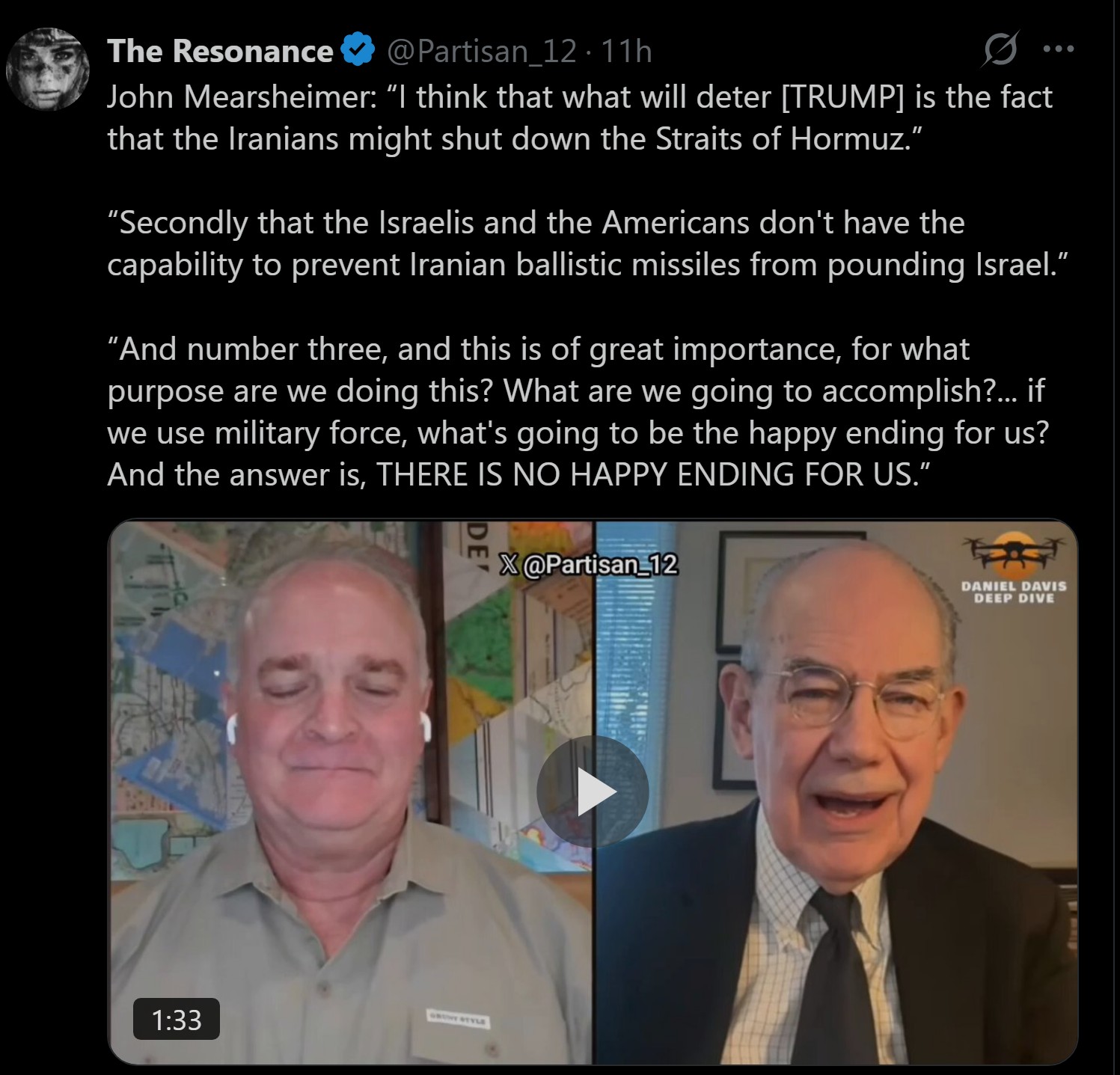Click the paragraph beginning Secondly that the Israelis
The image size is (1120, 1075).
(587, 244)
